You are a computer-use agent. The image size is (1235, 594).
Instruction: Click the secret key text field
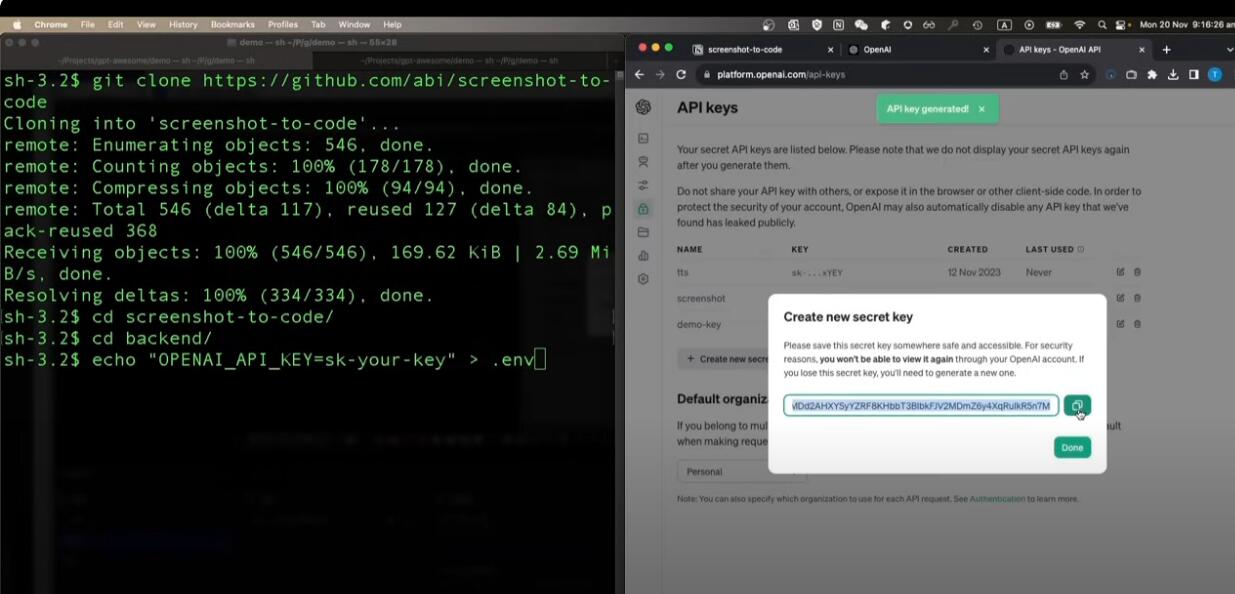coord(920,405)
